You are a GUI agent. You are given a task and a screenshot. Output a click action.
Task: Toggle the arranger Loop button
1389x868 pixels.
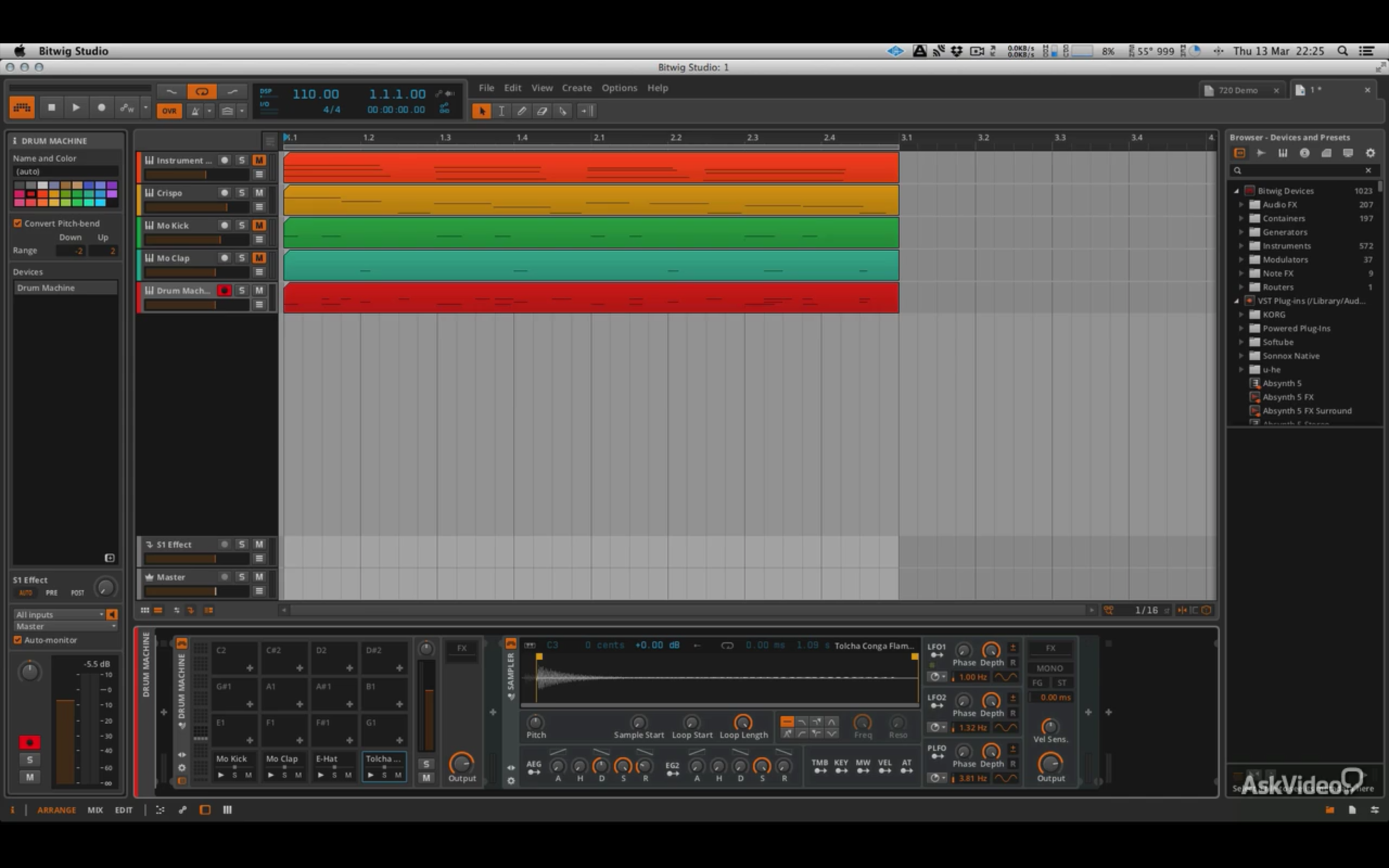click(x=201, y=91)
